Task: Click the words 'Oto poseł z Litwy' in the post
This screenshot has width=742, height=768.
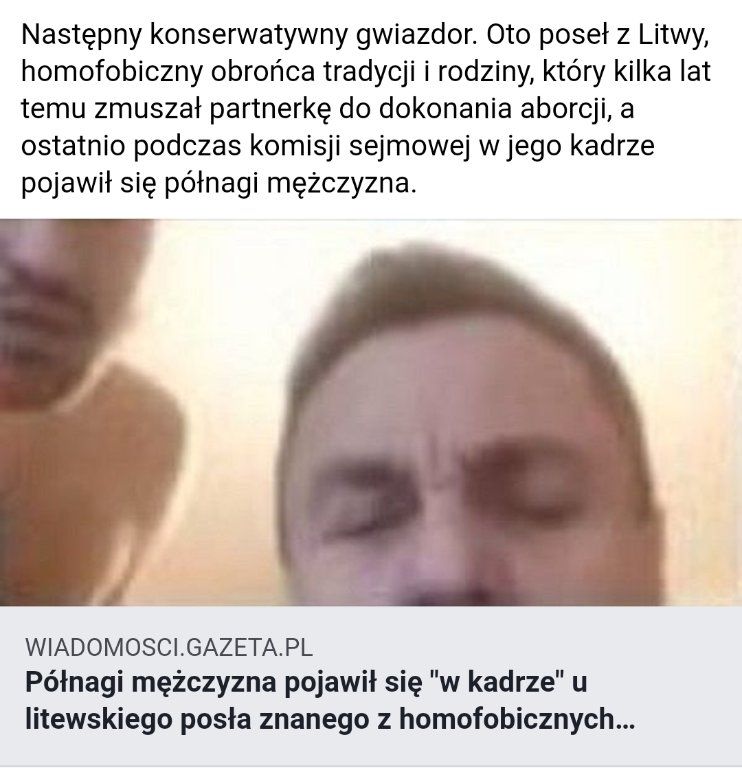Action: [598, 35]
